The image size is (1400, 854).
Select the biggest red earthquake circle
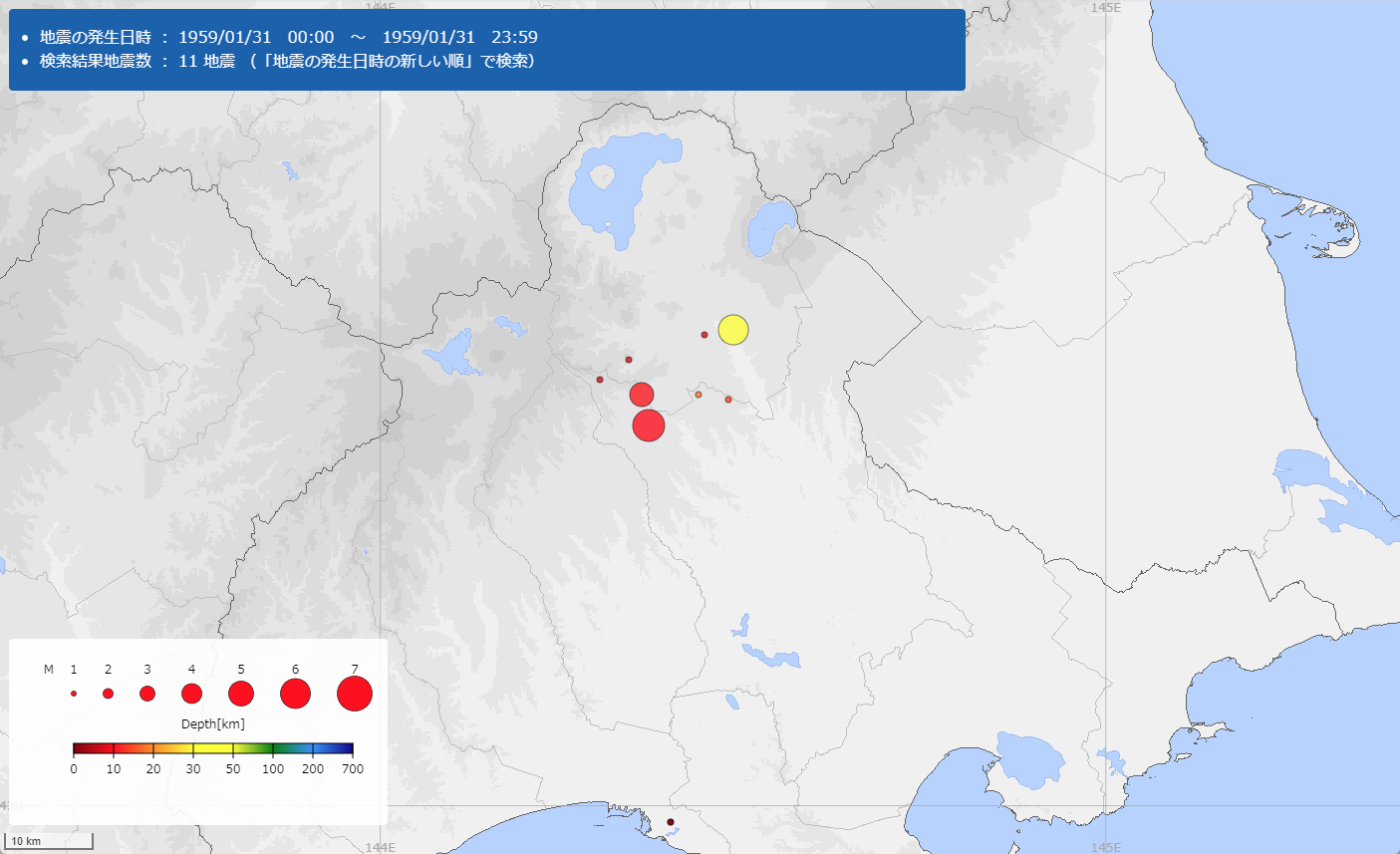coord(649,426)
